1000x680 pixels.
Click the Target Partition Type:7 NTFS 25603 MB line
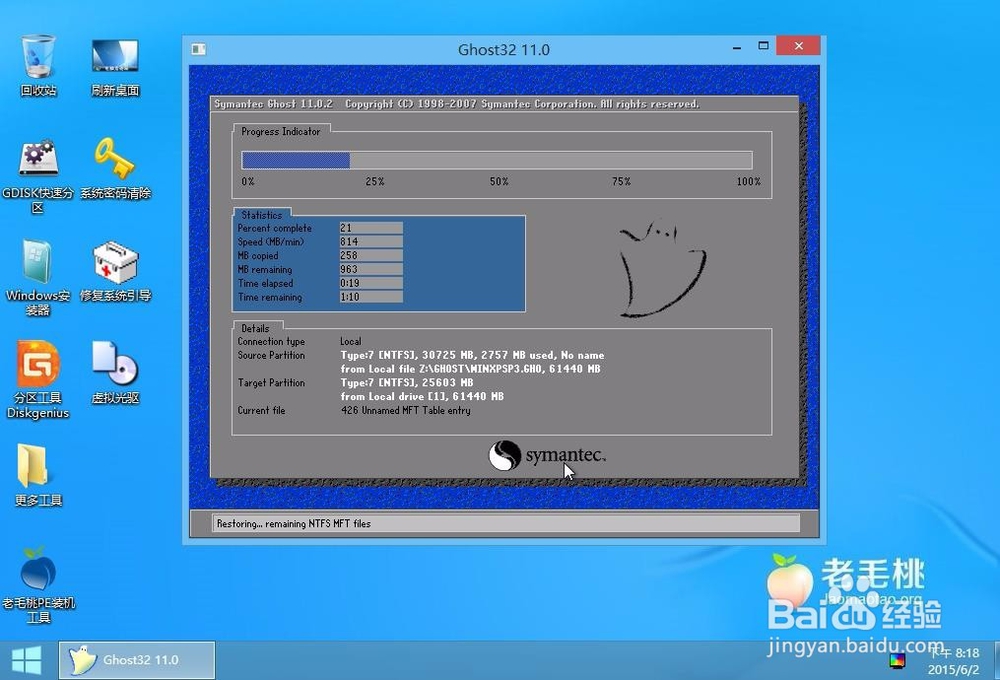point(406,383)
